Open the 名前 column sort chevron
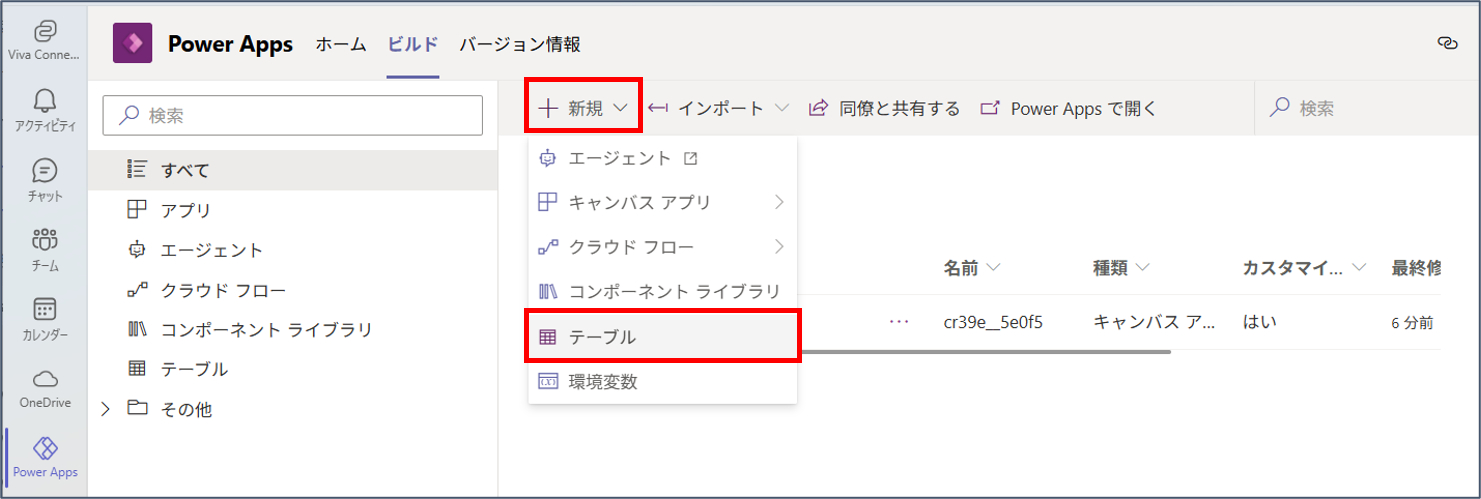The width and height of the screenshot is (1481, 499). [x=993, y=269]
